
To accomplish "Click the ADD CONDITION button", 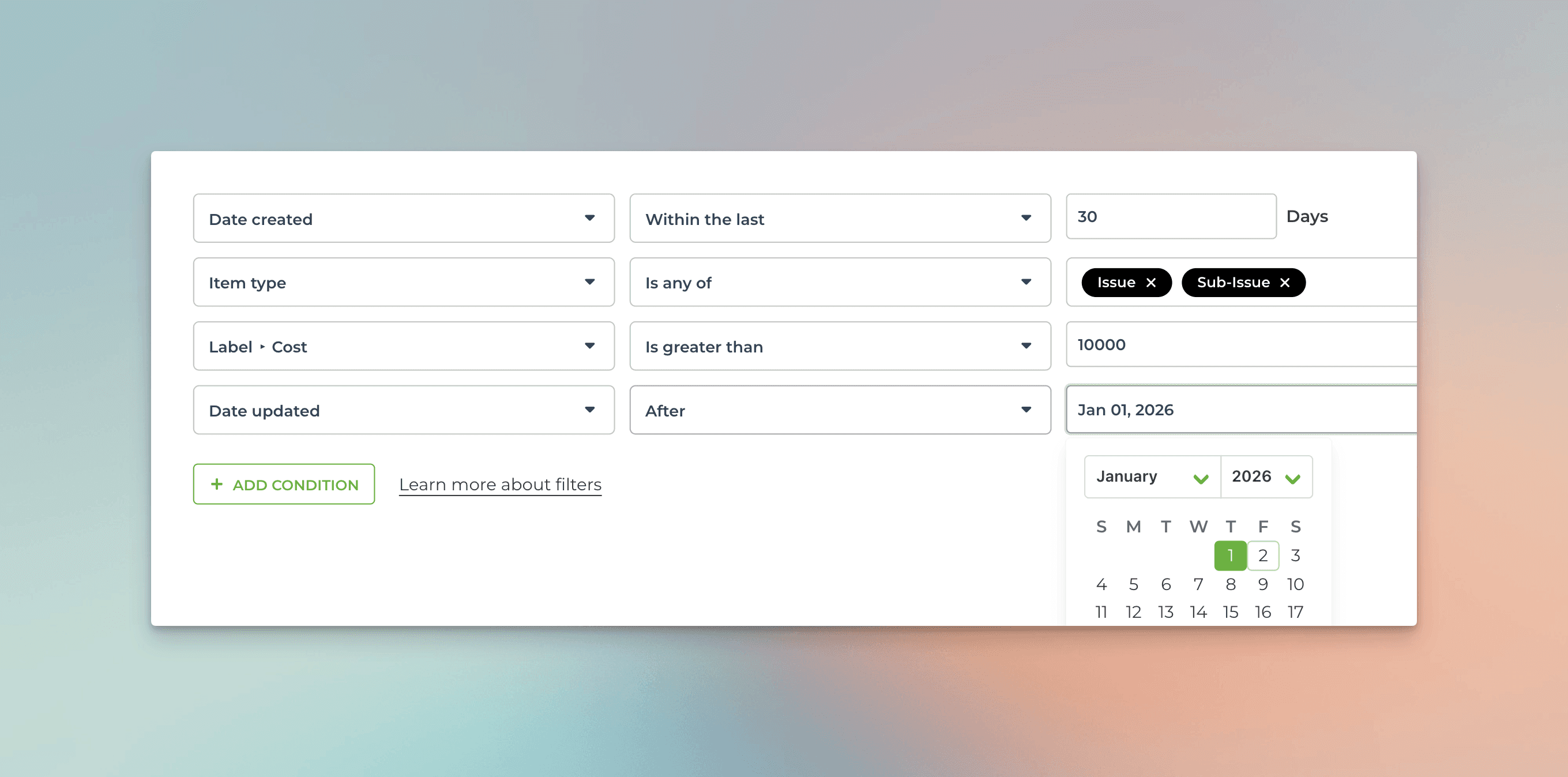I will click(x=284, y=484).
